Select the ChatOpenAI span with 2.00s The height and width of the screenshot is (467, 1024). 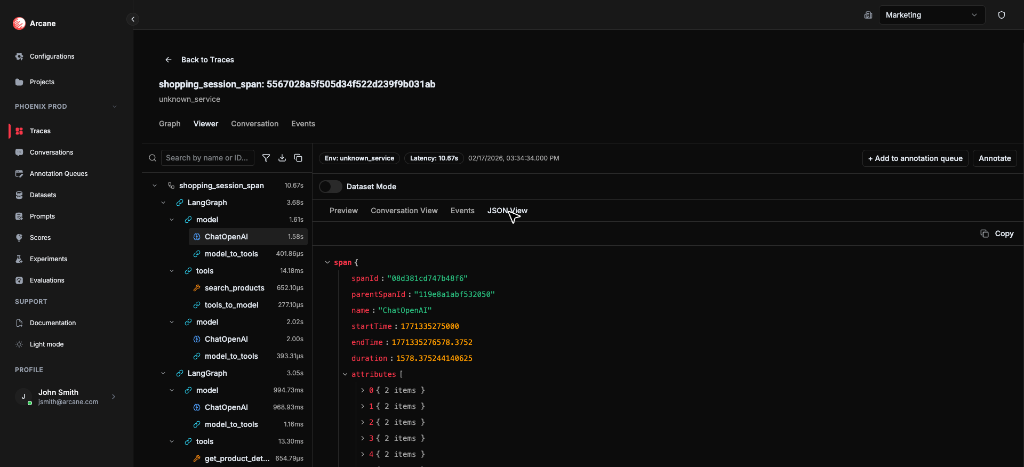[246, 339]
